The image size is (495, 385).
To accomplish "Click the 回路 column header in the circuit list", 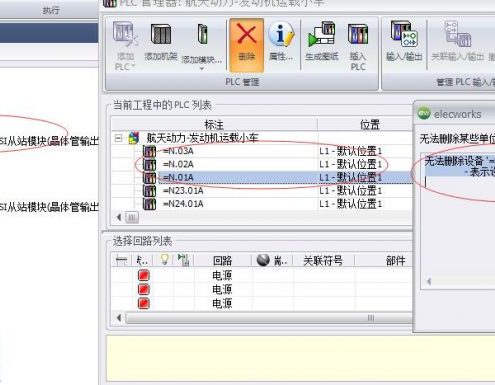I will (222, 260).
